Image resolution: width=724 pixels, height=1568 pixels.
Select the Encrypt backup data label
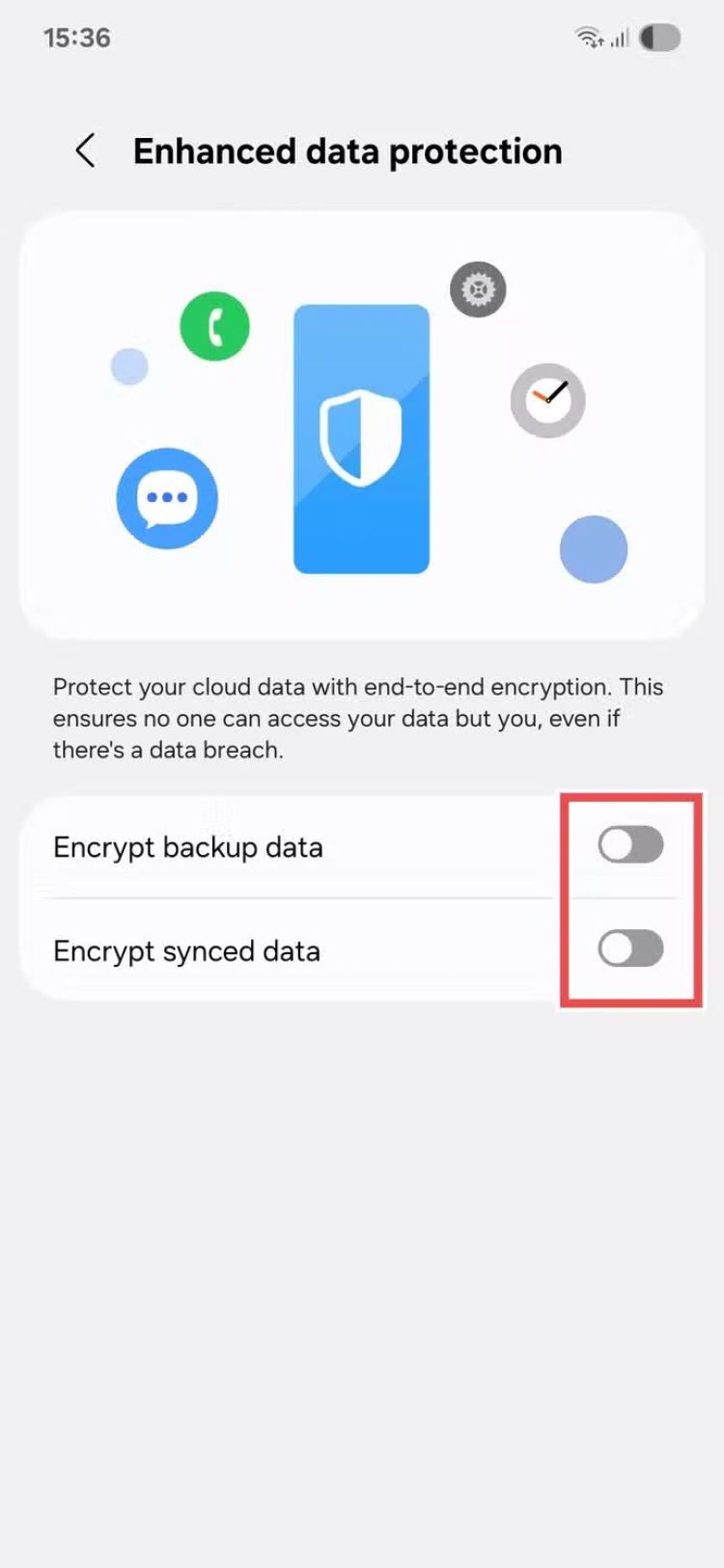click(x=188, y=847)
